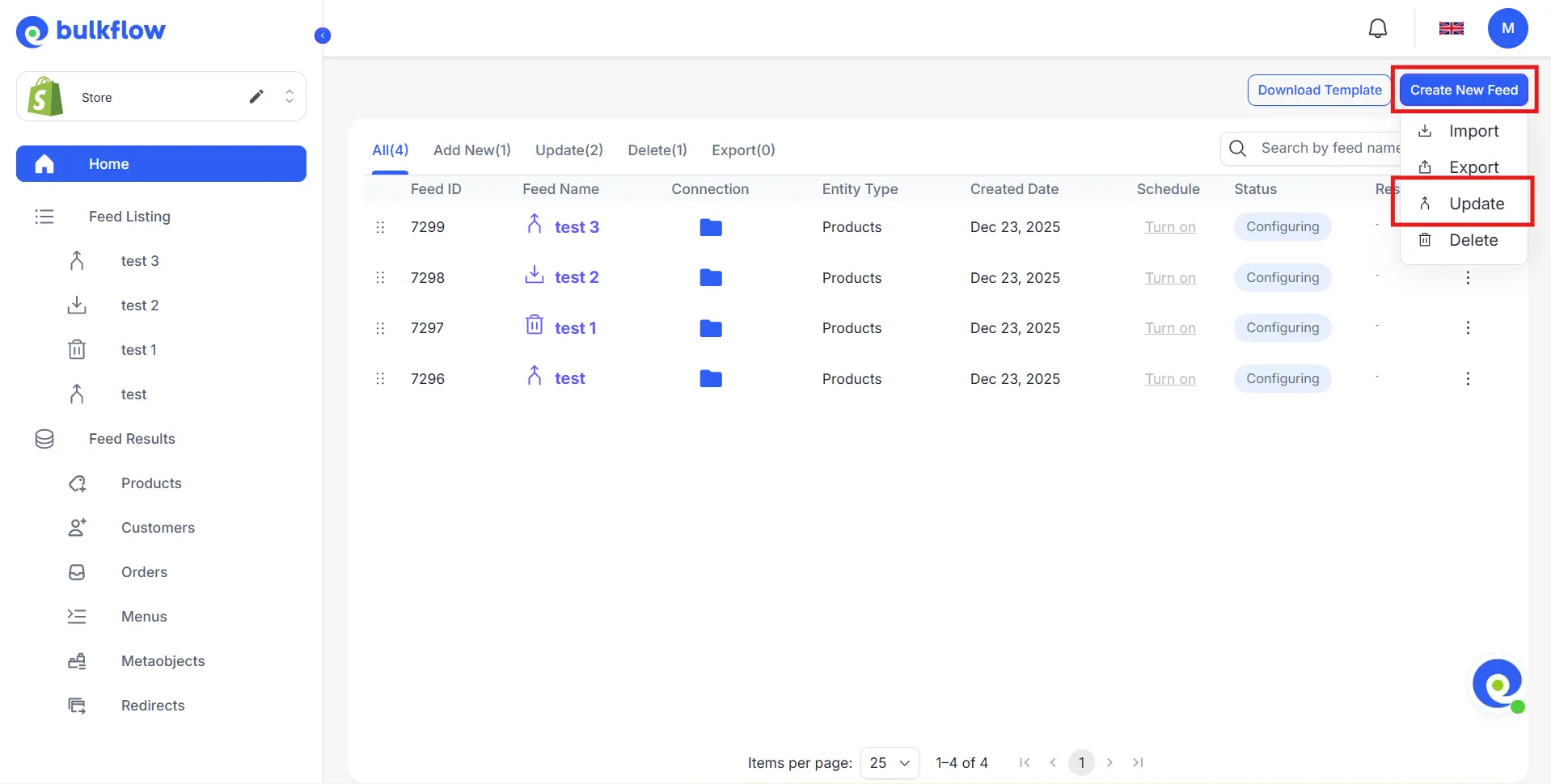This screenshot has height=784, width=1551.
Task: Open the chat support bubble
Action: tap(1498, 684)
